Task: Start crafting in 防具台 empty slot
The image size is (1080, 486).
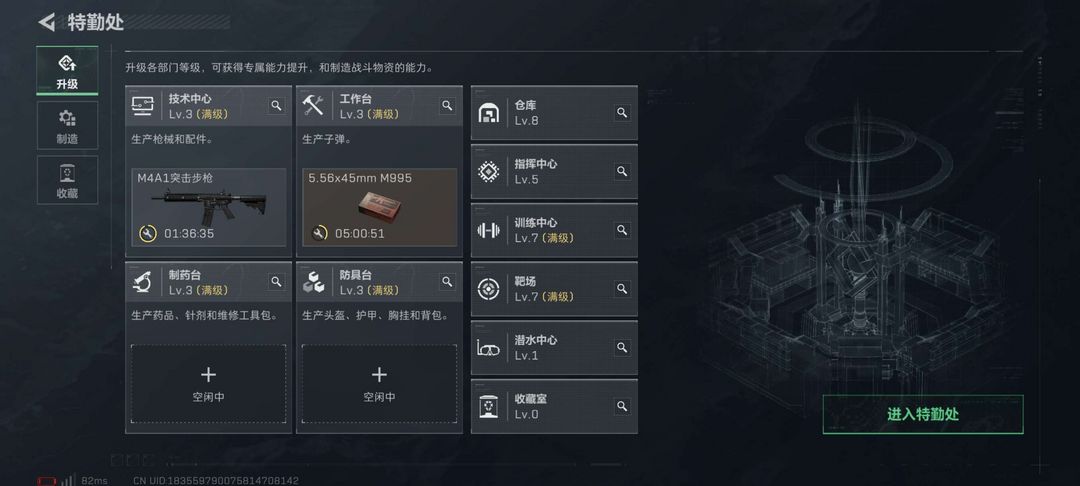Action: pyautogui.click(x=379, y=383)
